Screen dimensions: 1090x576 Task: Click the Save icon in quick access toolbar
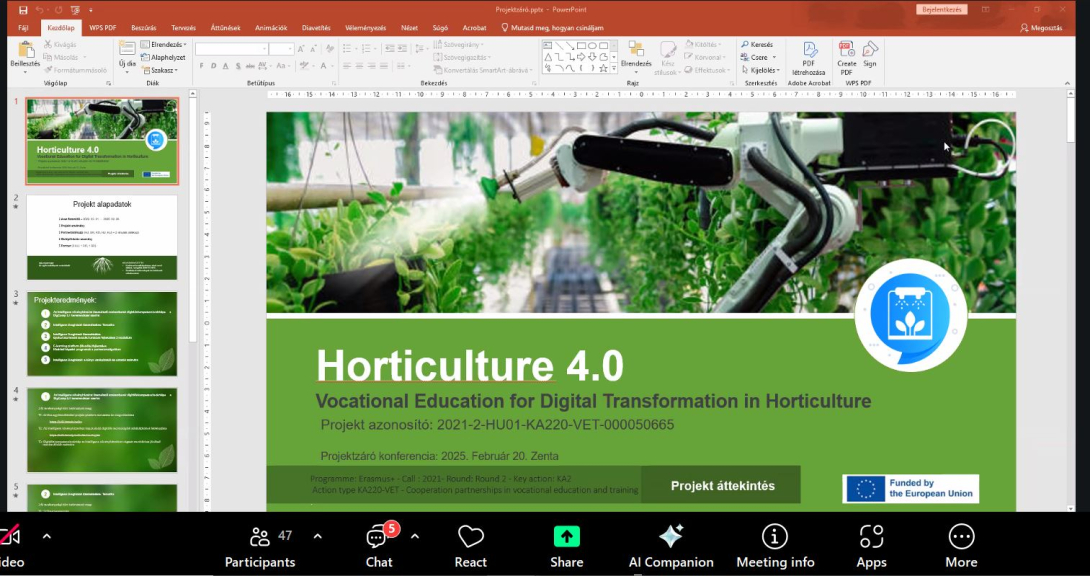tap(22, 9)
